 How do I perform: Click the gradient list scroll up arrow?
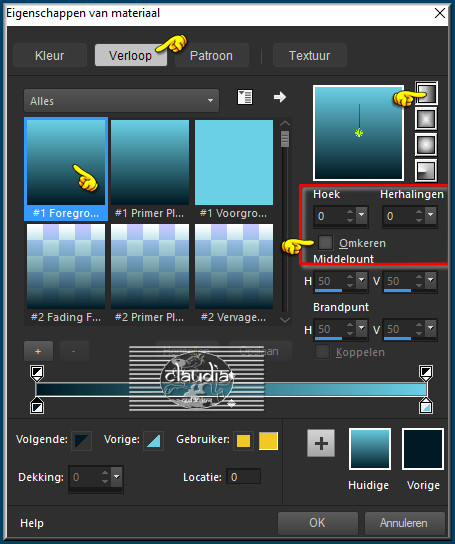pos(285,123)
